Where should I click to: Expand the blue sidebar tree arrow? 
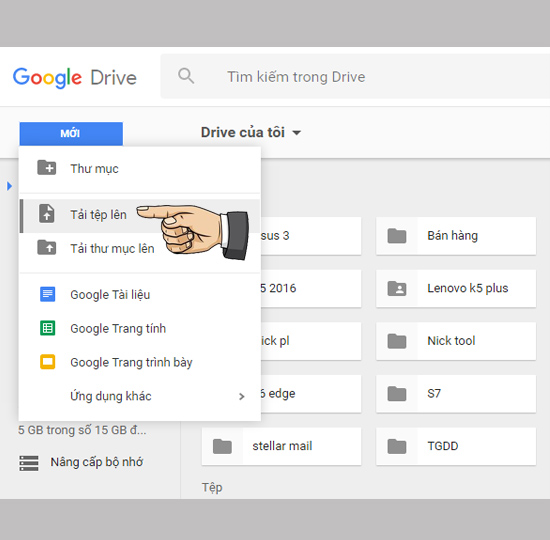click(x=9, y=186)
